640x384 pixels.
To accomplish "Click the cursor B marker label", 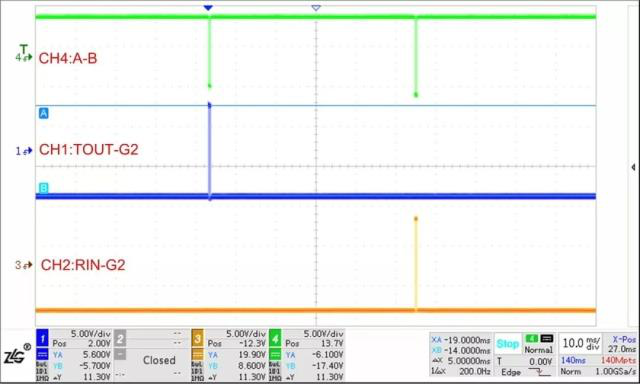I will click(43, 188).
